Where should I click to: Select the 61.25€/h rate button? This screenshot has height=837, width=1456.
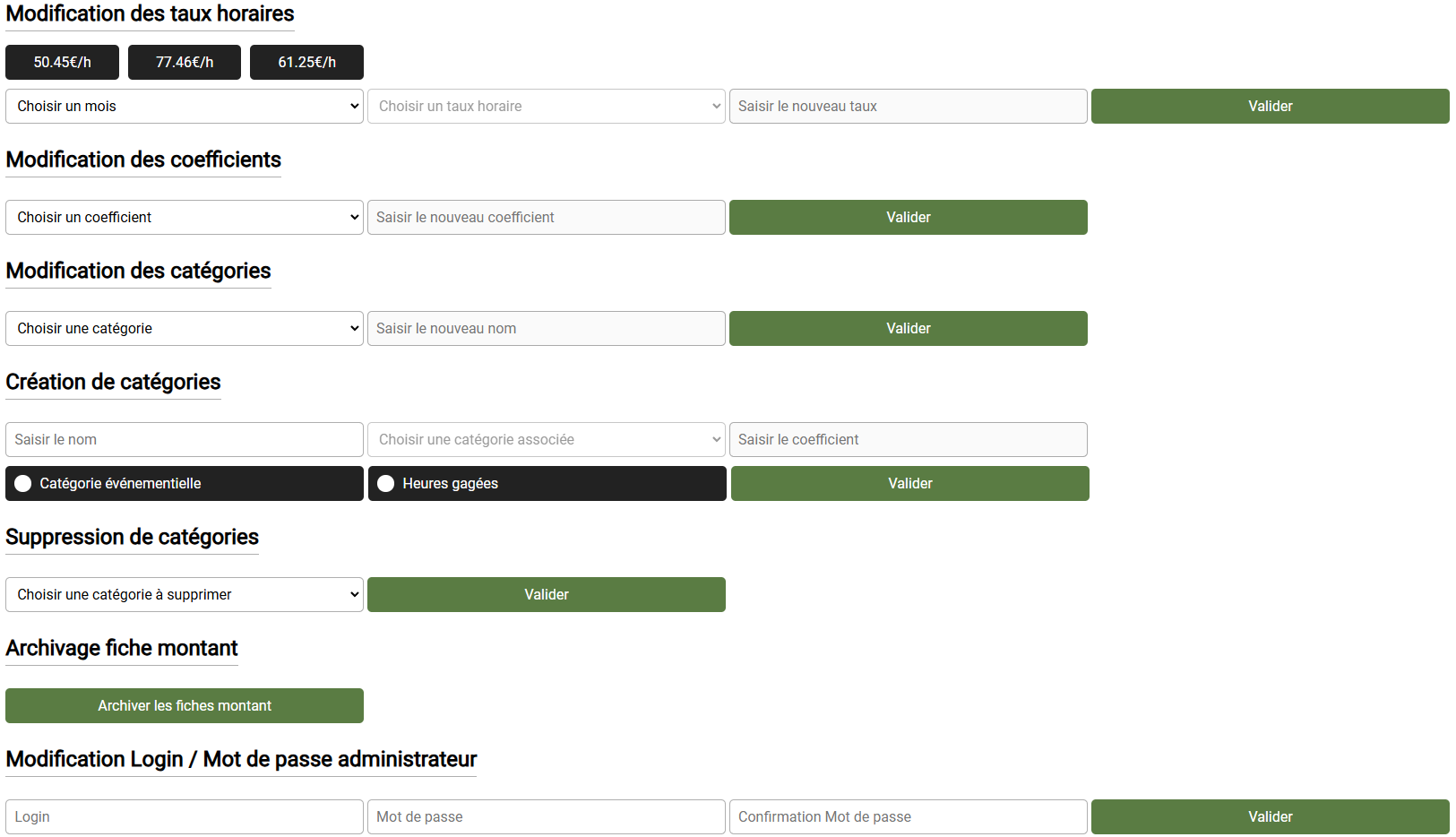pyautogui.click(x=306, y=62)
